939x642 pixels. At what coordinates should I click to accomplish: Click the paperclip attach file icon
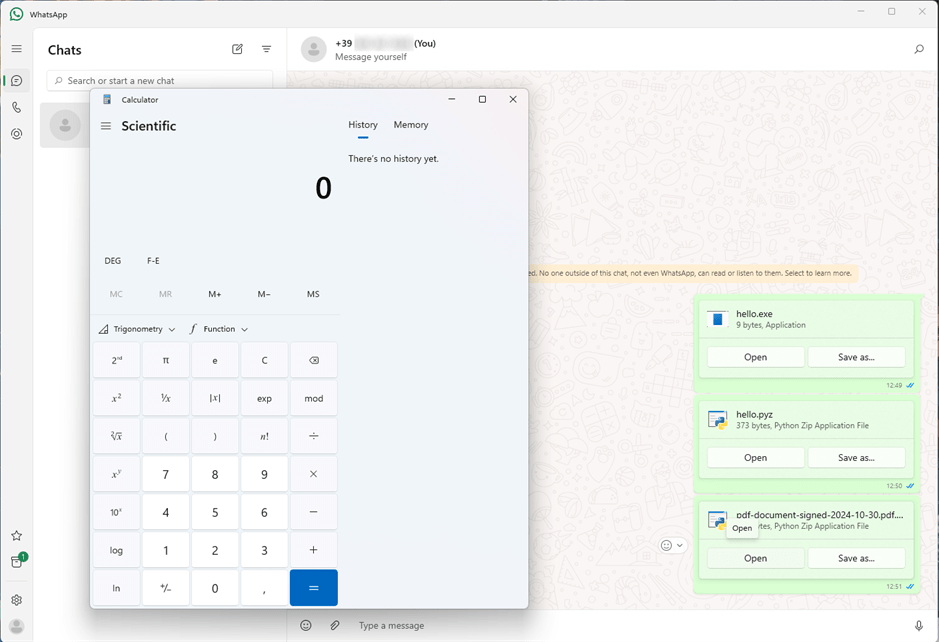point(335,625)
